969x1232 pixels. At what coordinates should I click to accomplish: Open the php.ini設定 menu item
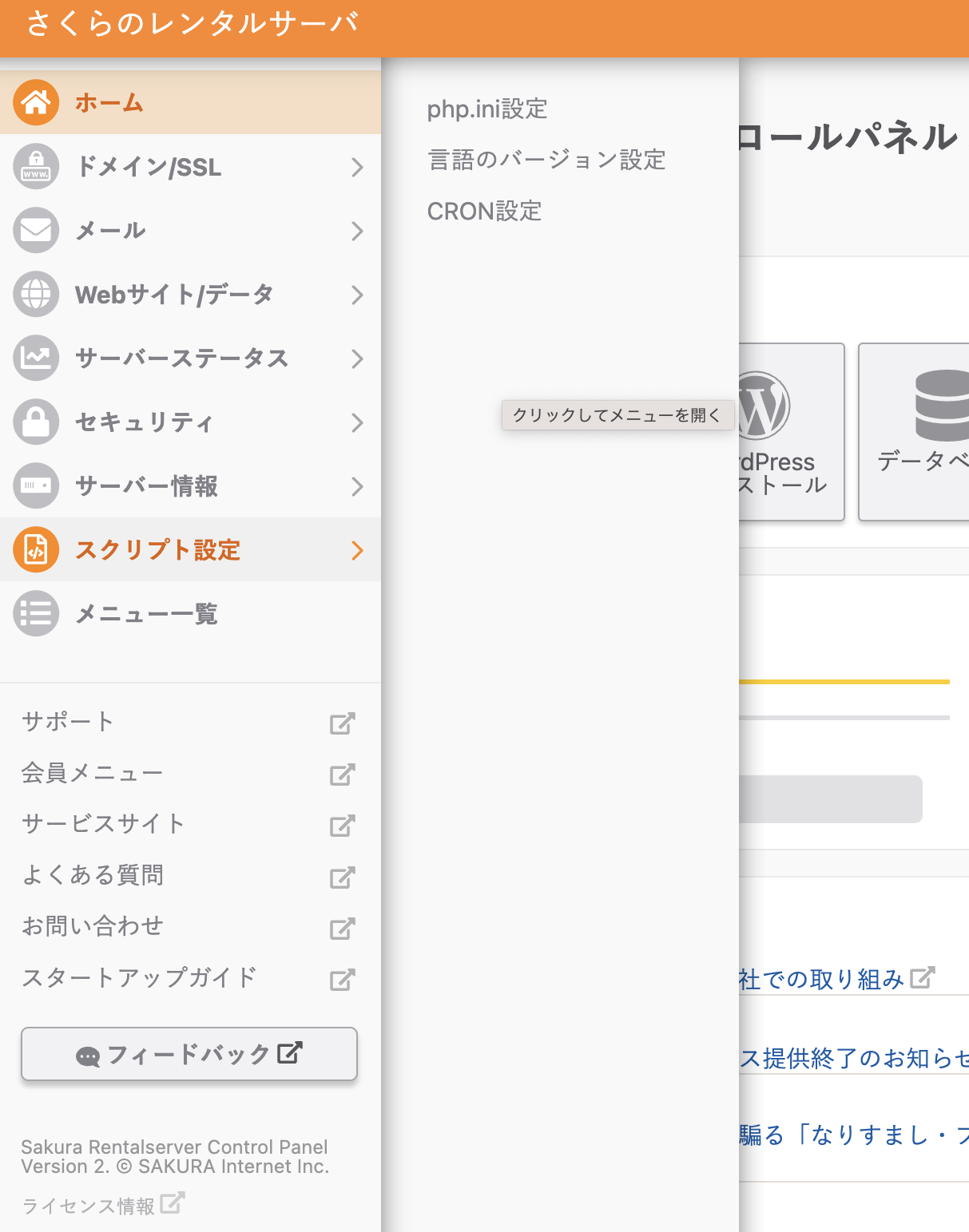[487, 109]
